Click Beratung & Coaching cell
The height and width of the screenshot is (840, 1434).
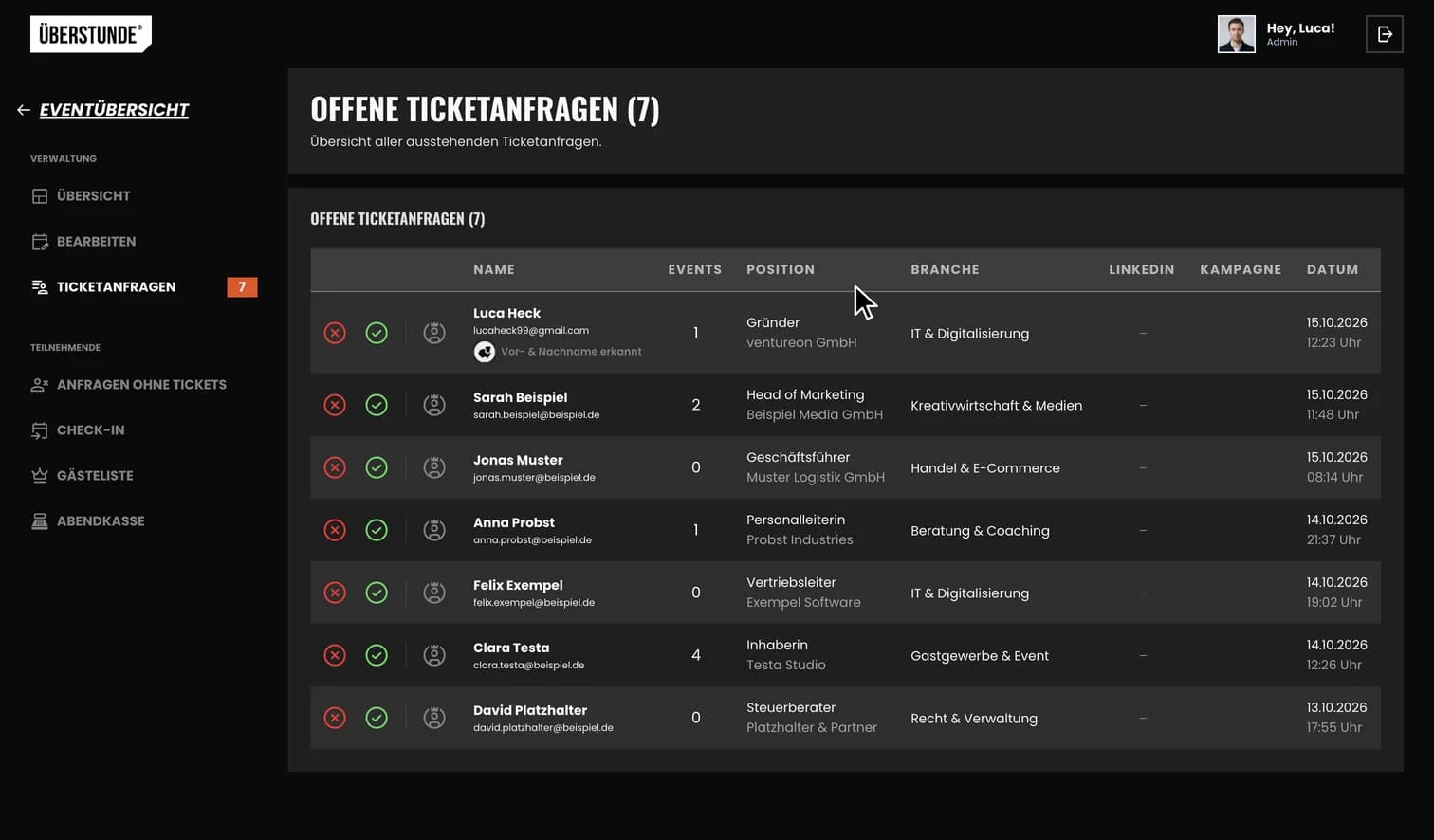980,531
